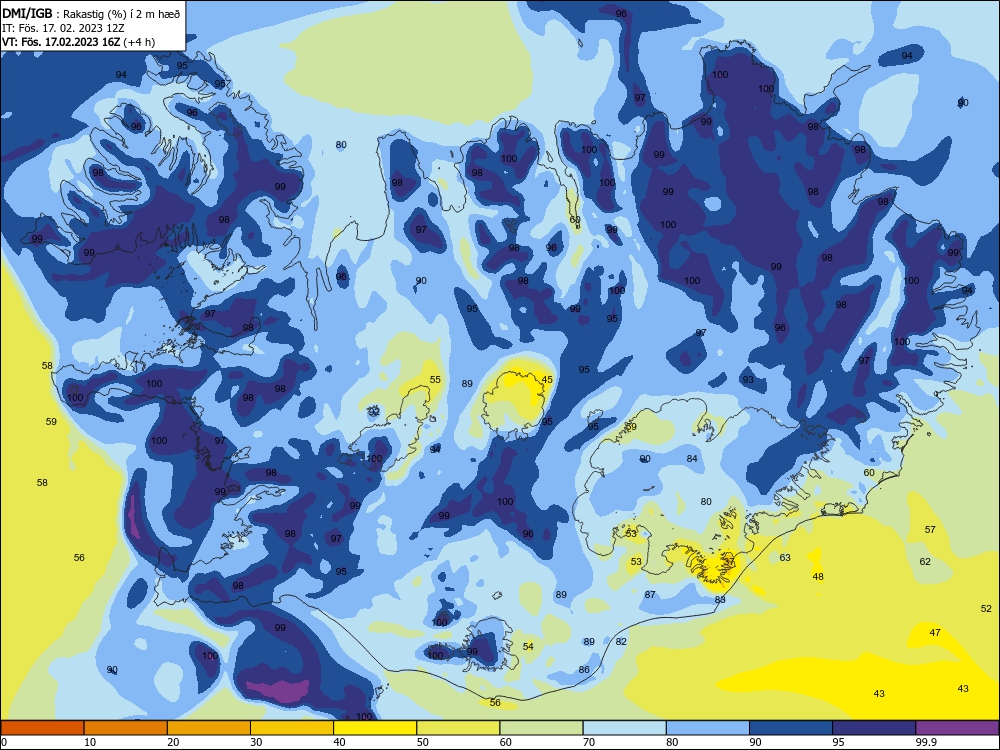The height and width of the screenshot is (750, 1000).
Task: Click the map value '87'
Action: 650,594
